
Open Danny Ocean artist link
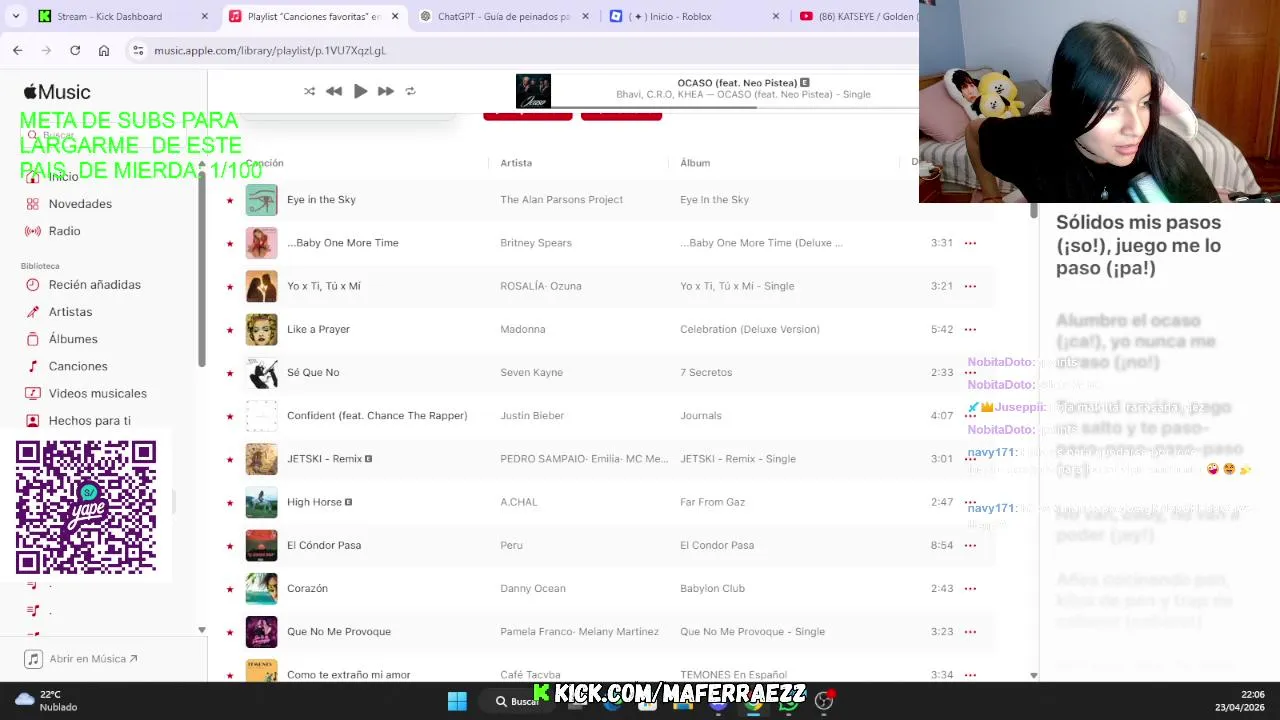[533, 588]
